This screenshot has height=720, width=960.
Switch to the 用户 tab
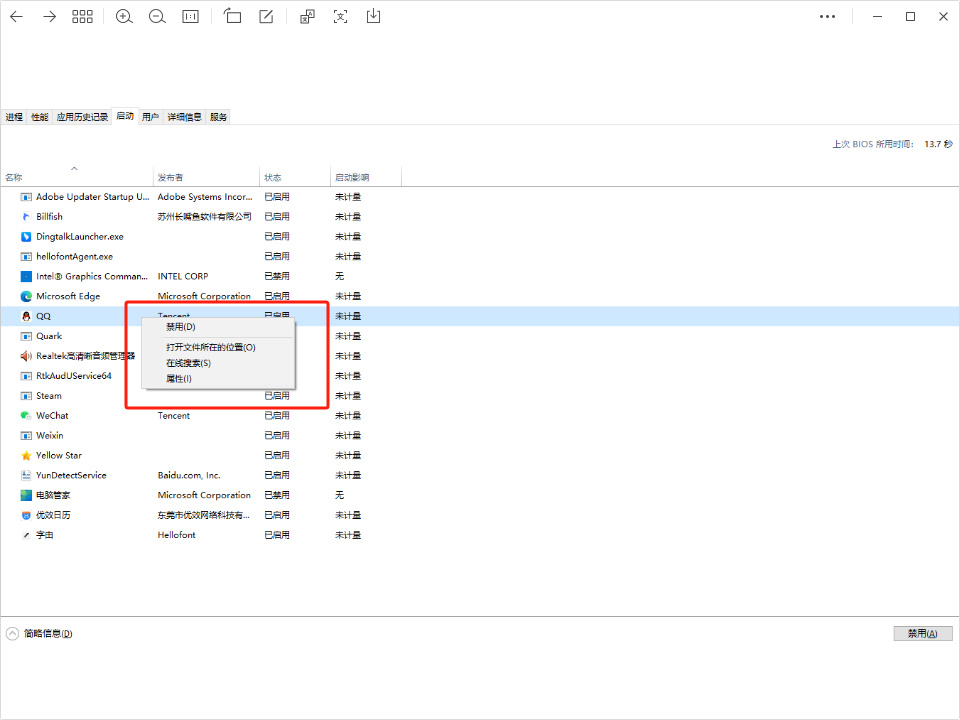(x=151, y=117)
